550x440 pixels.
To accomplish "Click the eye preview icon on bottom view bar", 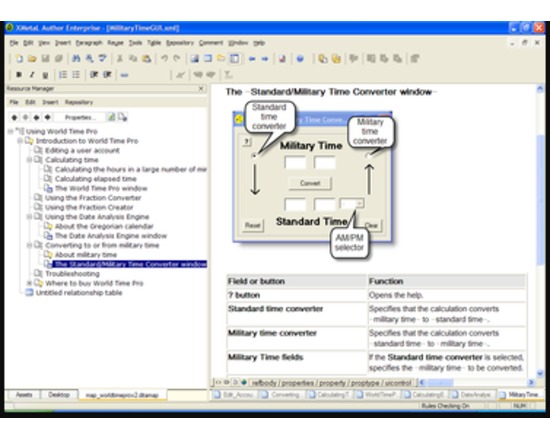I will click(x=227, y=382).
